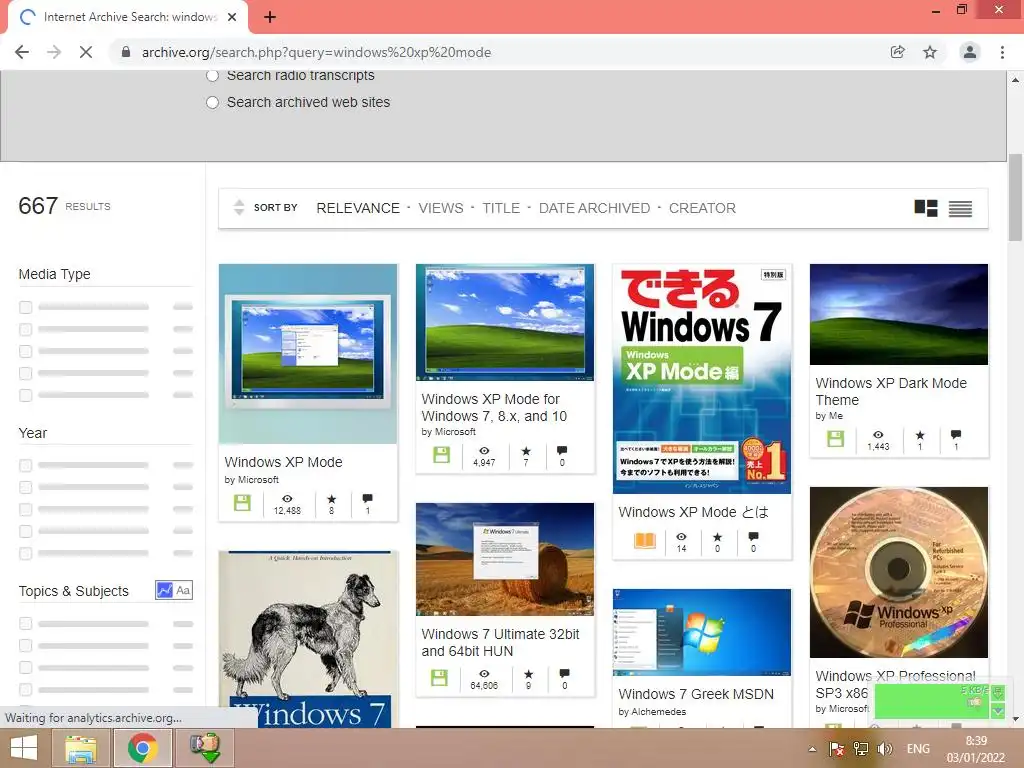Sort results by Views
1024x768 pixels.
click(441, 208)
